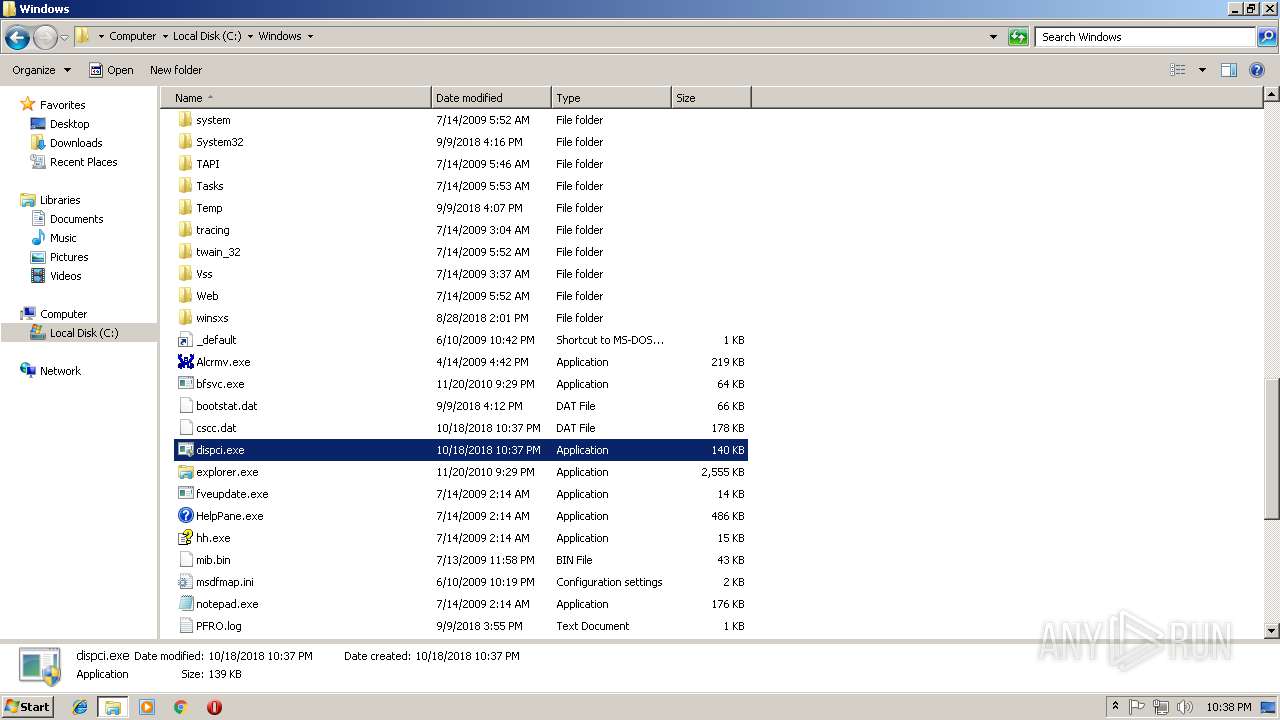Select the notepad.exe icon
The height and width of the screenshot is (720, 1280).
tap(185, 604)
